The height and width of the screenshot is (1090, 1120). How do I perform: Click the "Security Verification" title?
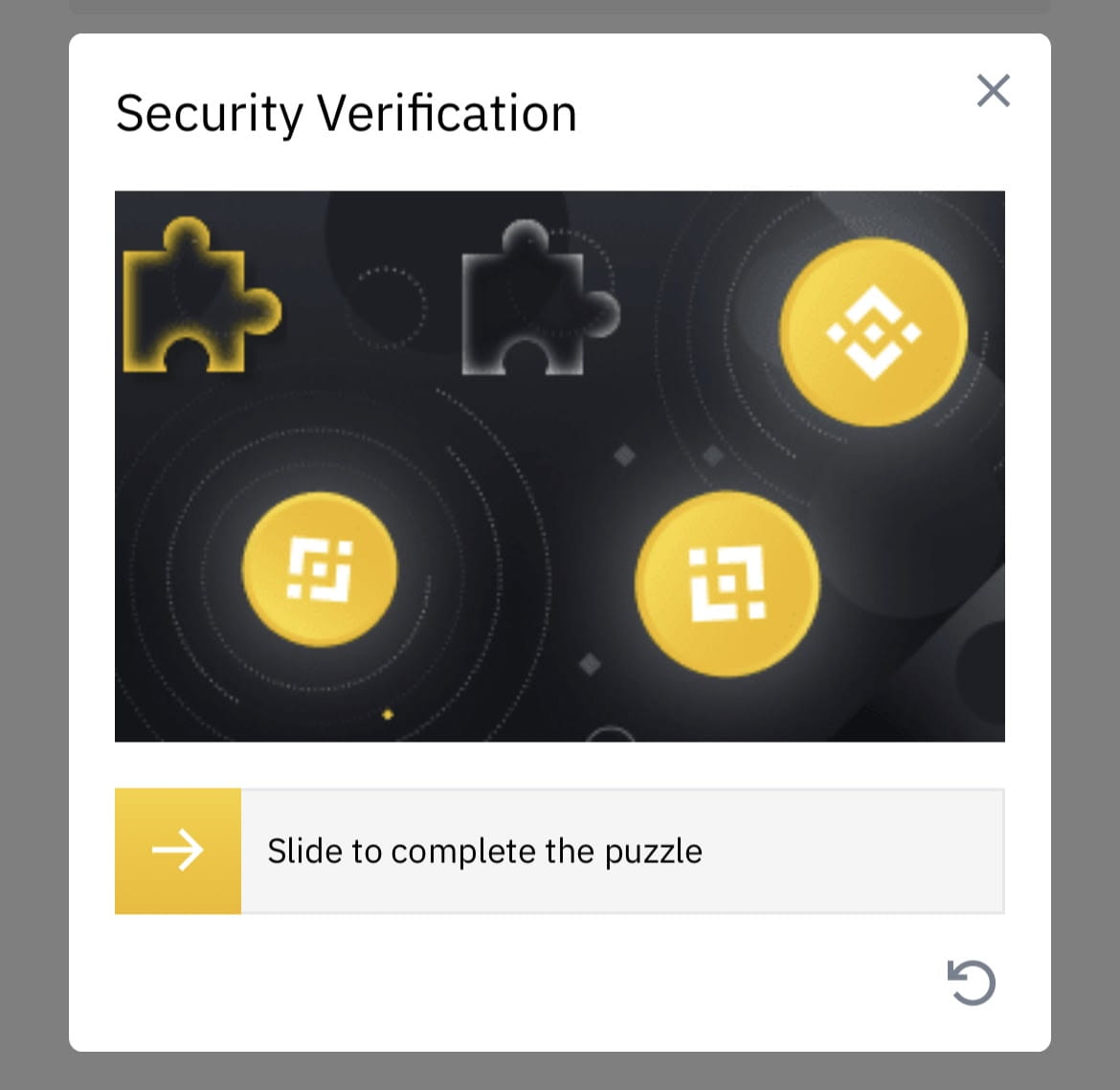point(346,113)
